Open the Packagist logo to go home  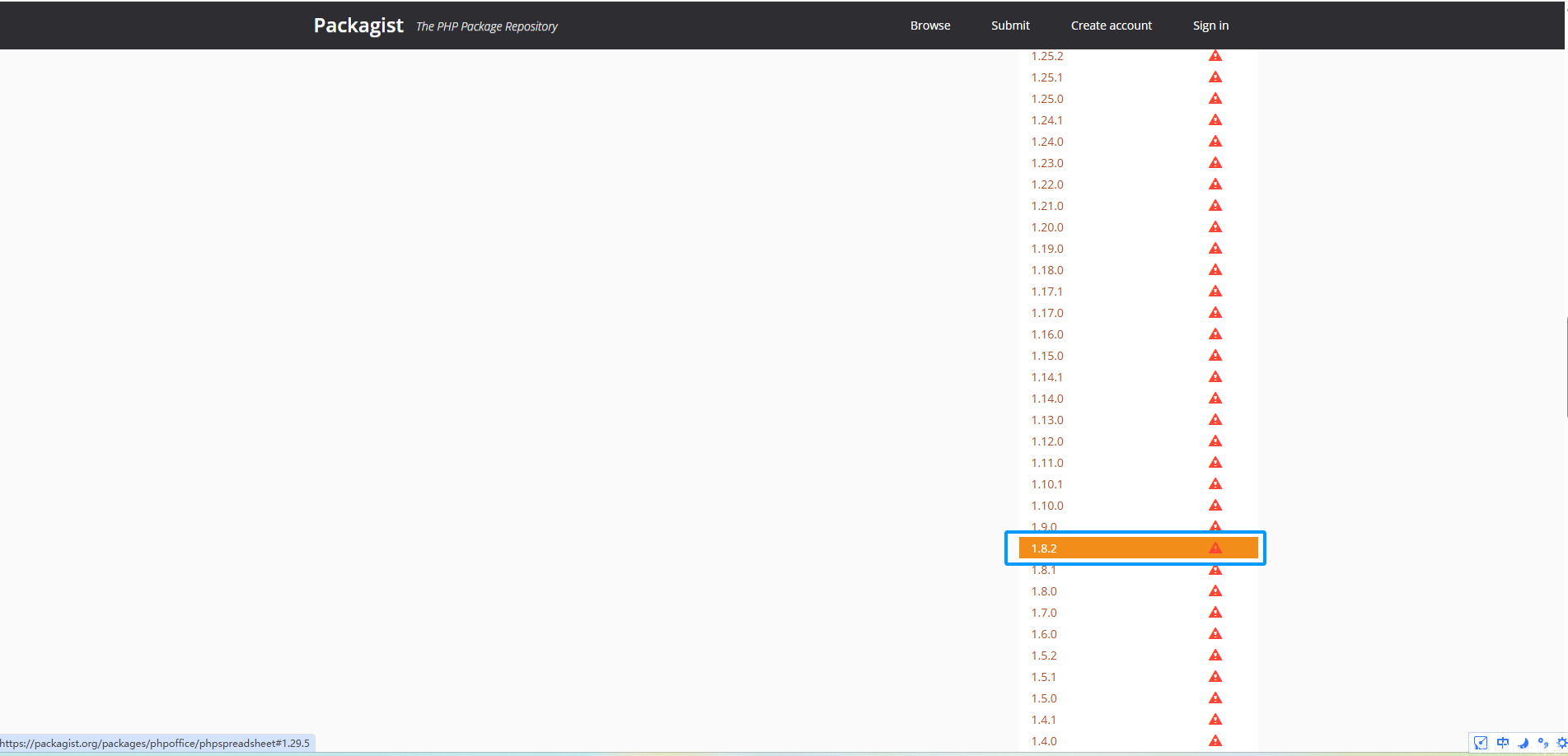pyautogui.click(x=358, y=25)
